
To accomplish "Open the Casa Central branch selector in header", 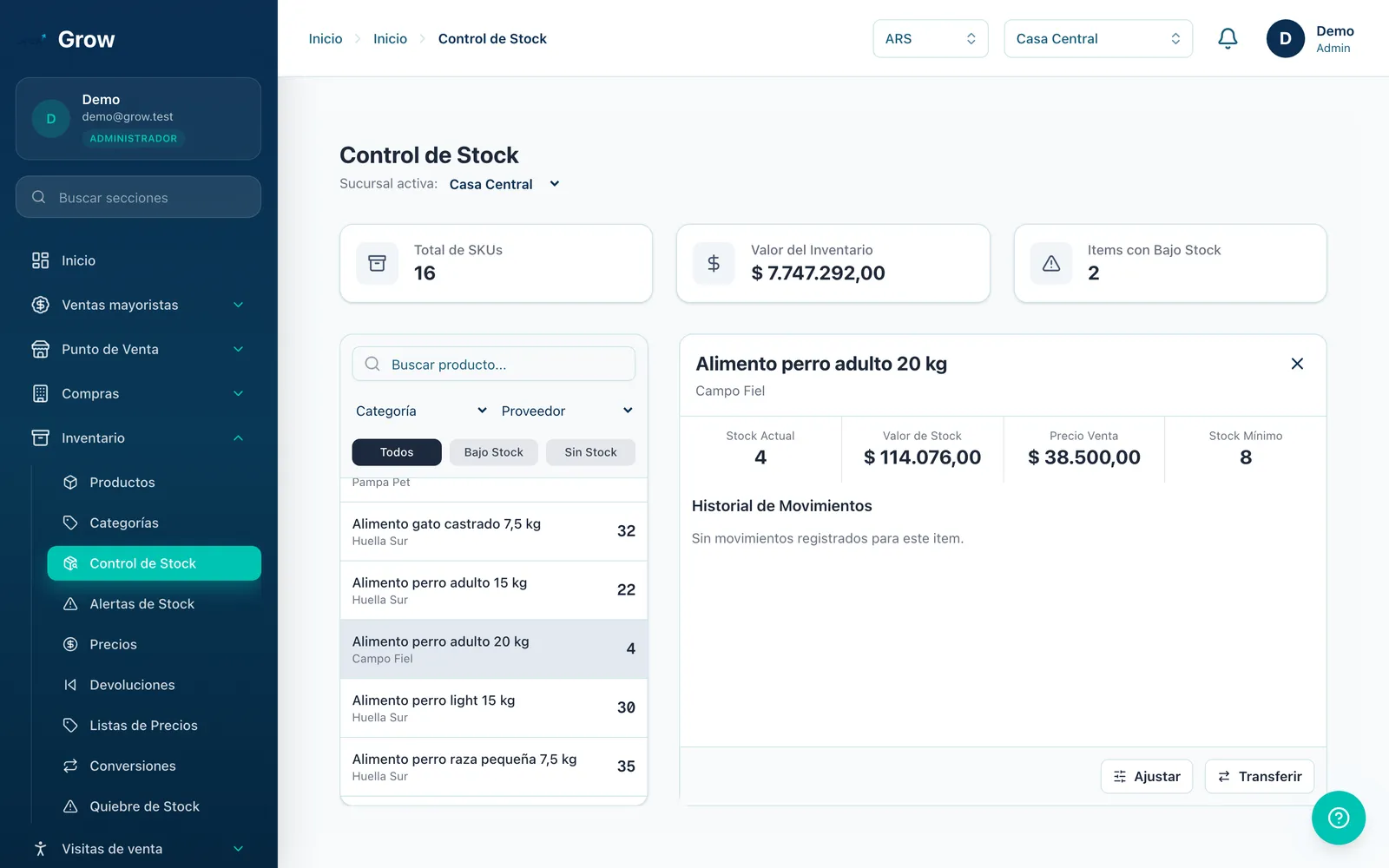I will pos(1098,38).
